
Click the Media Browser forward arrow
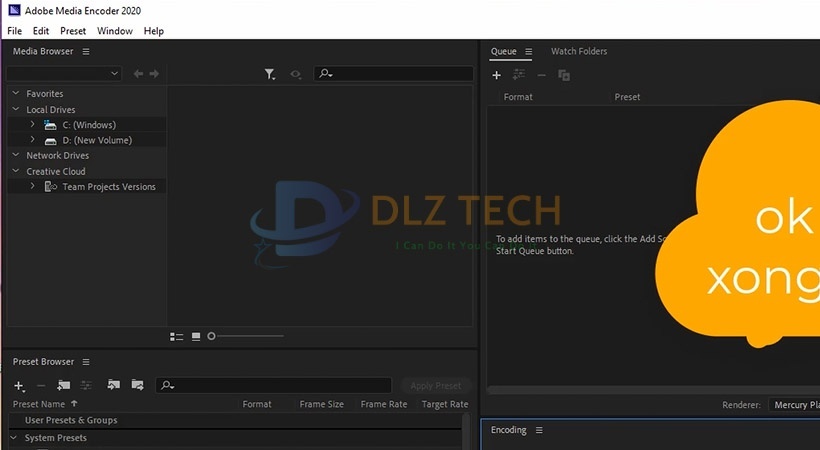click(154, 74)
